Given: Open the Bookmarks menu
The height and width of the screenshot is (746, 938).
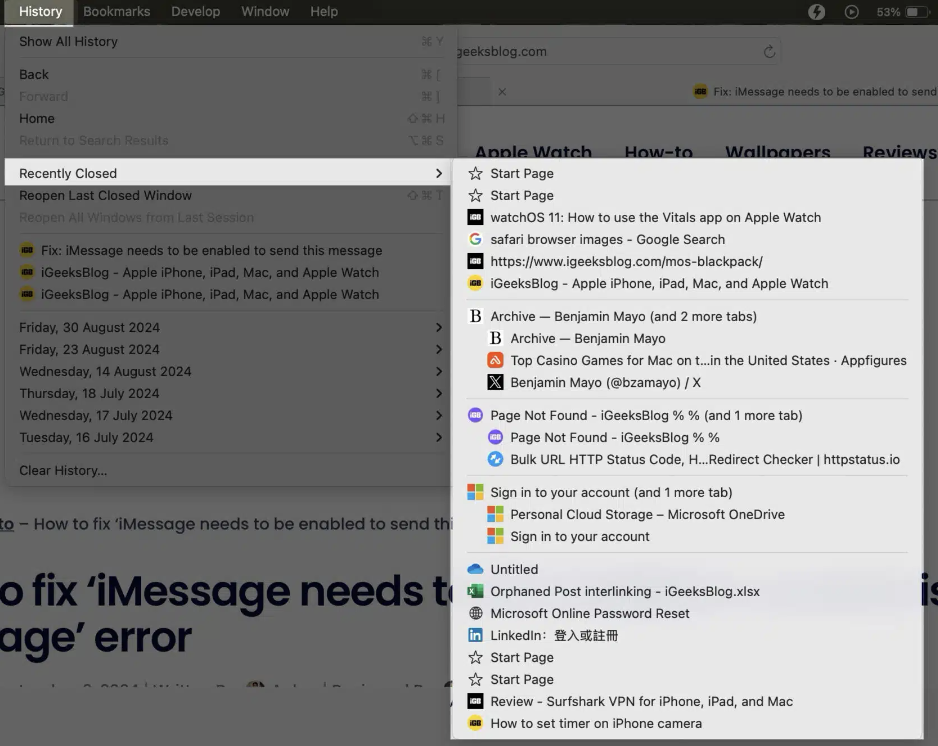Looking at the screenshot, I should (117, 12).
